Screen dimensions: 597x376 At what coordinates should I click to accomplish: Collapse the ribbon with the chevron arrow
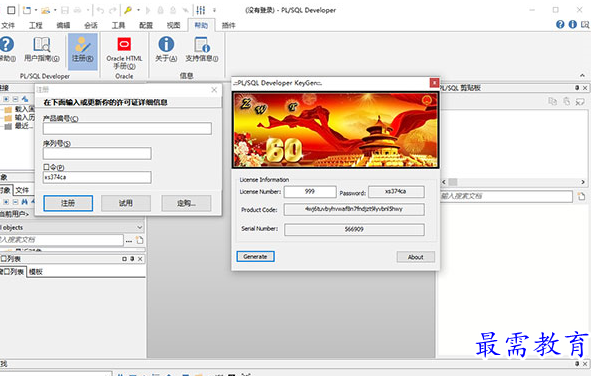[x=583, y=75]
